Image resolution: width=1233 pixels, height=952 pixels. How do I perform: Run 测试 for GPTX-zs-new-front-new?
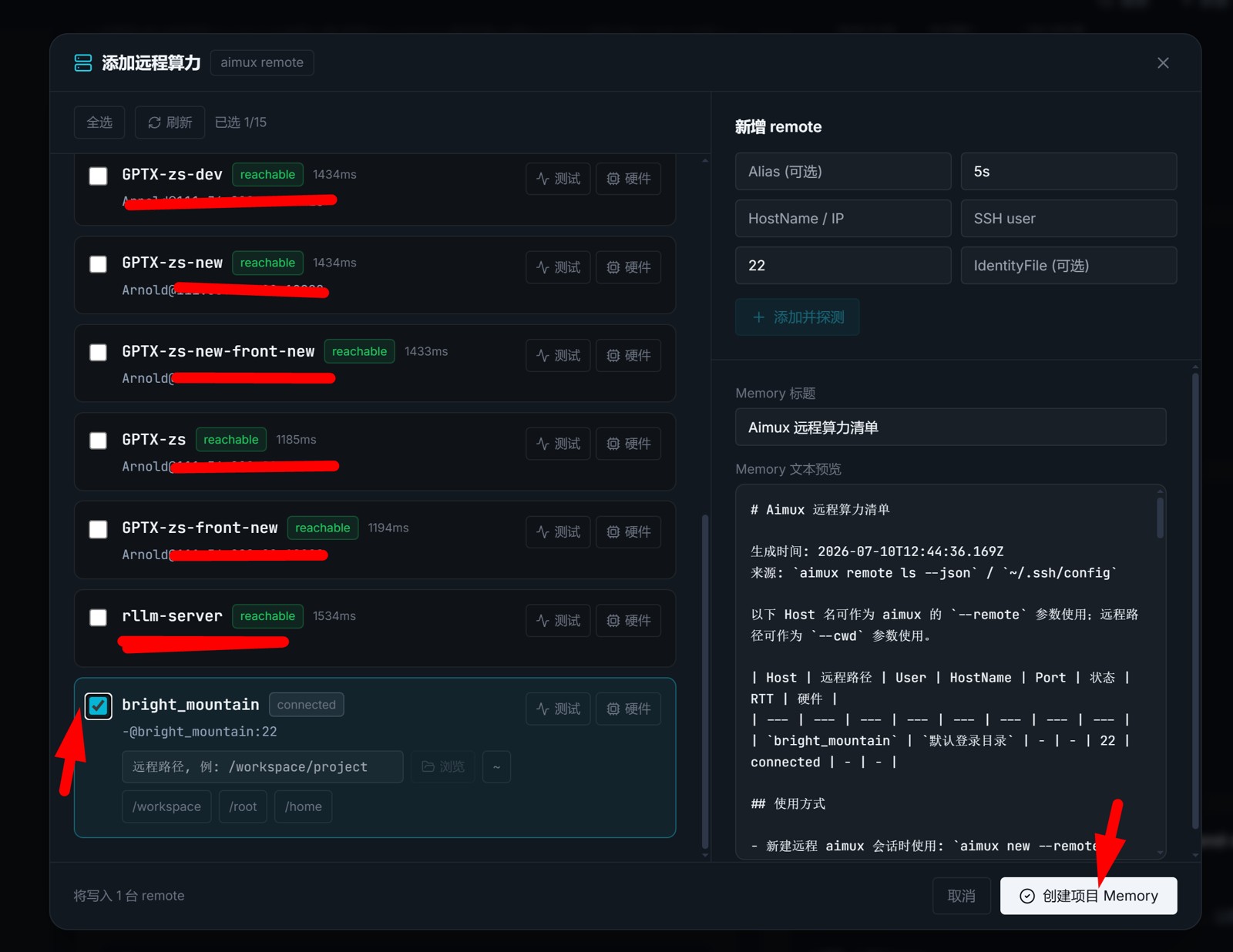click(x=558, y=355)
